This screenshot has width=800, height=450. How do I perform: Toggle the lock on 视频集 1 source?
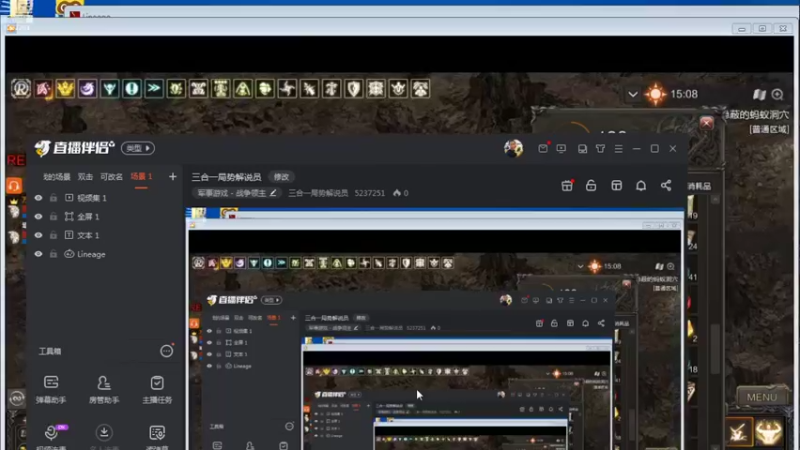pyautogui.click(x=54, y=198)
